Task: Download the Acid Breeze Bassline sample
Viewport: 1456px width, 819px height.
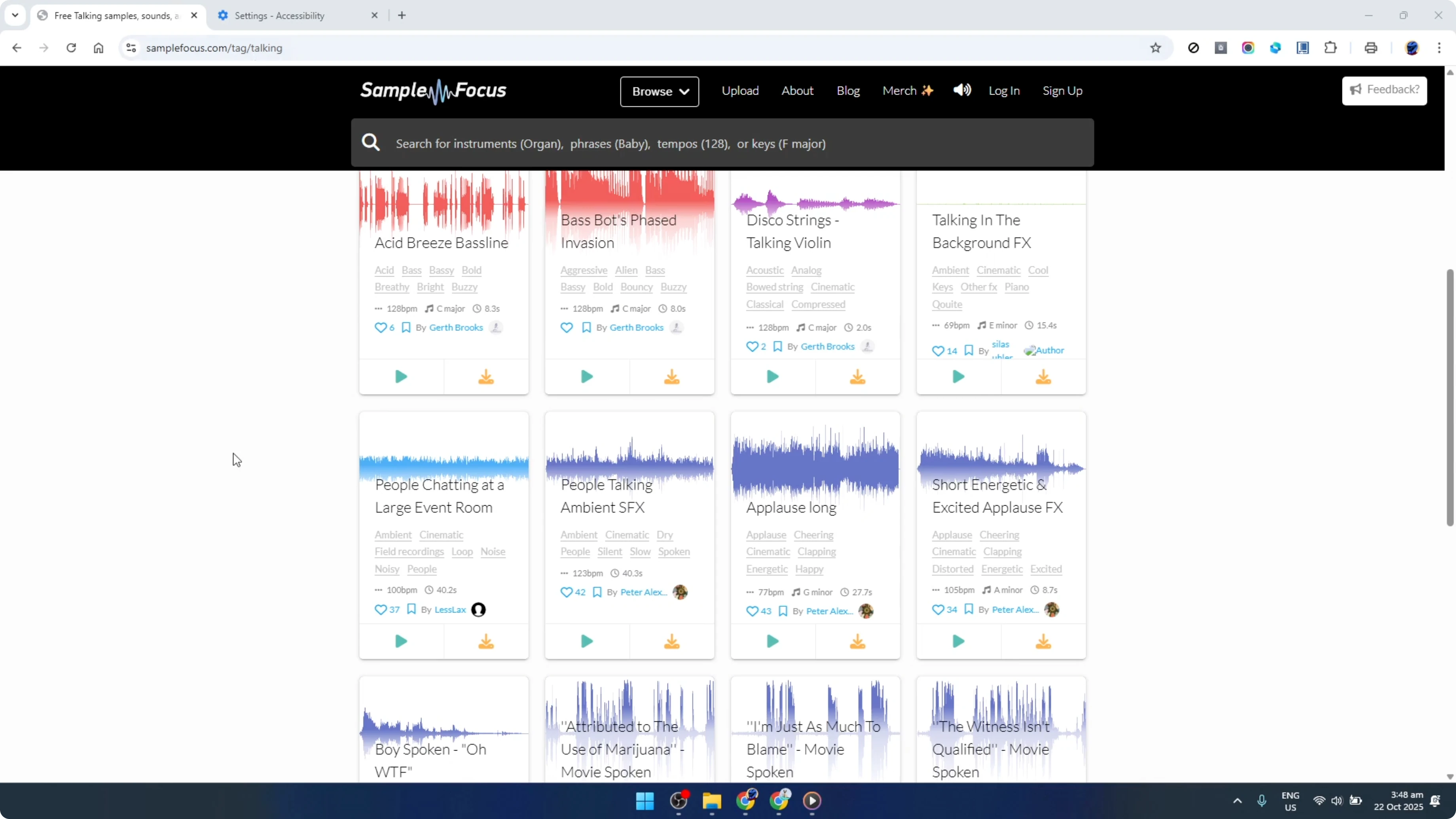Action: click(486, 376)
